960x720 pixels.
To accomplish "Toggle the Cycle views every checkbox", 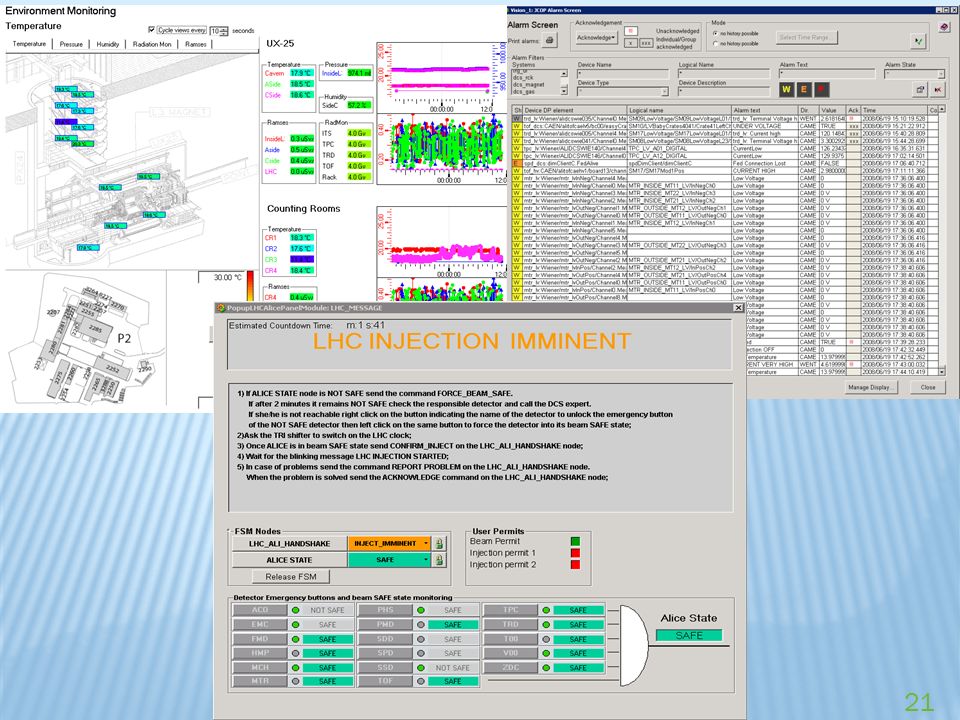I will click(x=151, y=29).
